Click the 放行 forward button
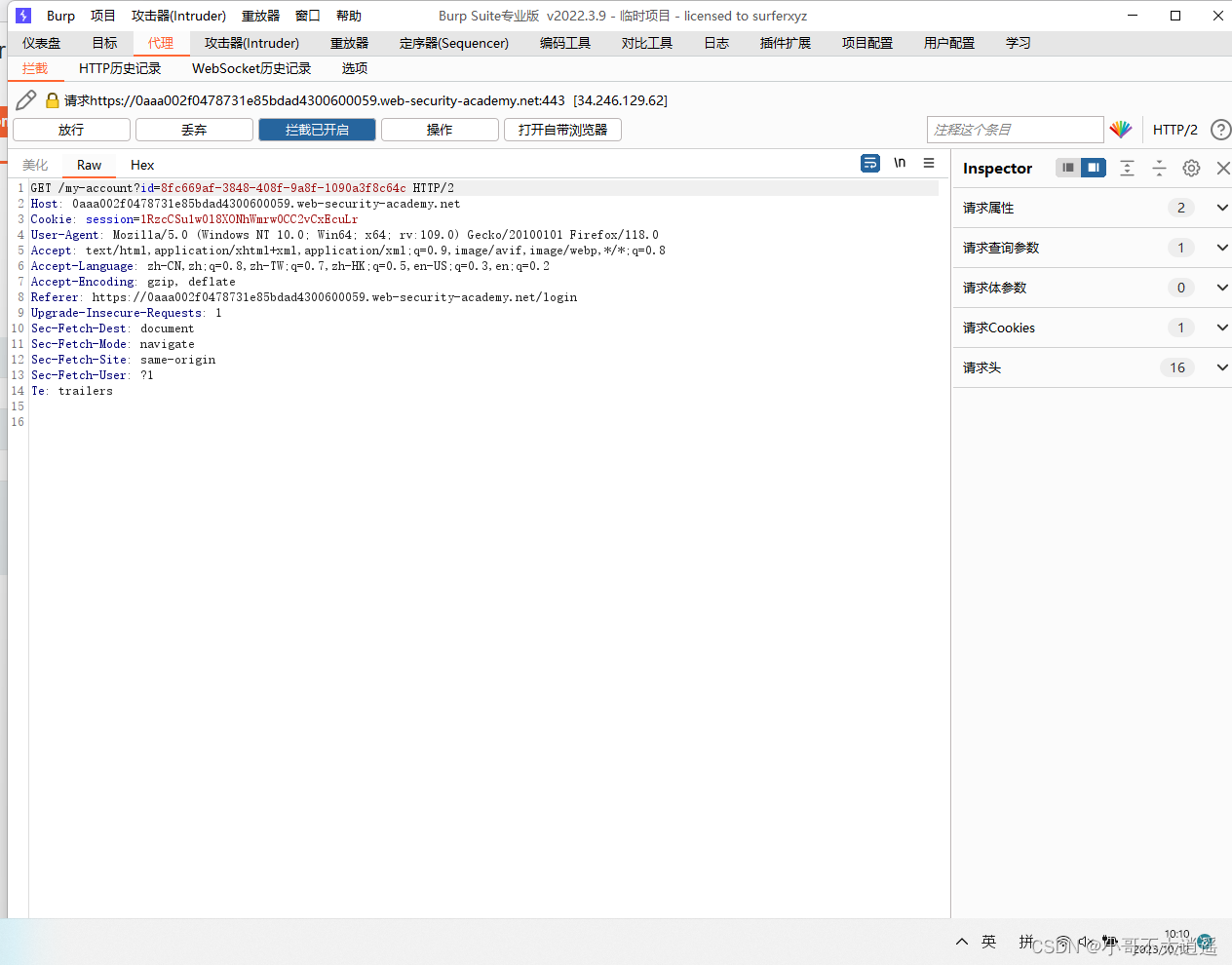The height and width of the screenshot is (965, 1232). [71, 130]
